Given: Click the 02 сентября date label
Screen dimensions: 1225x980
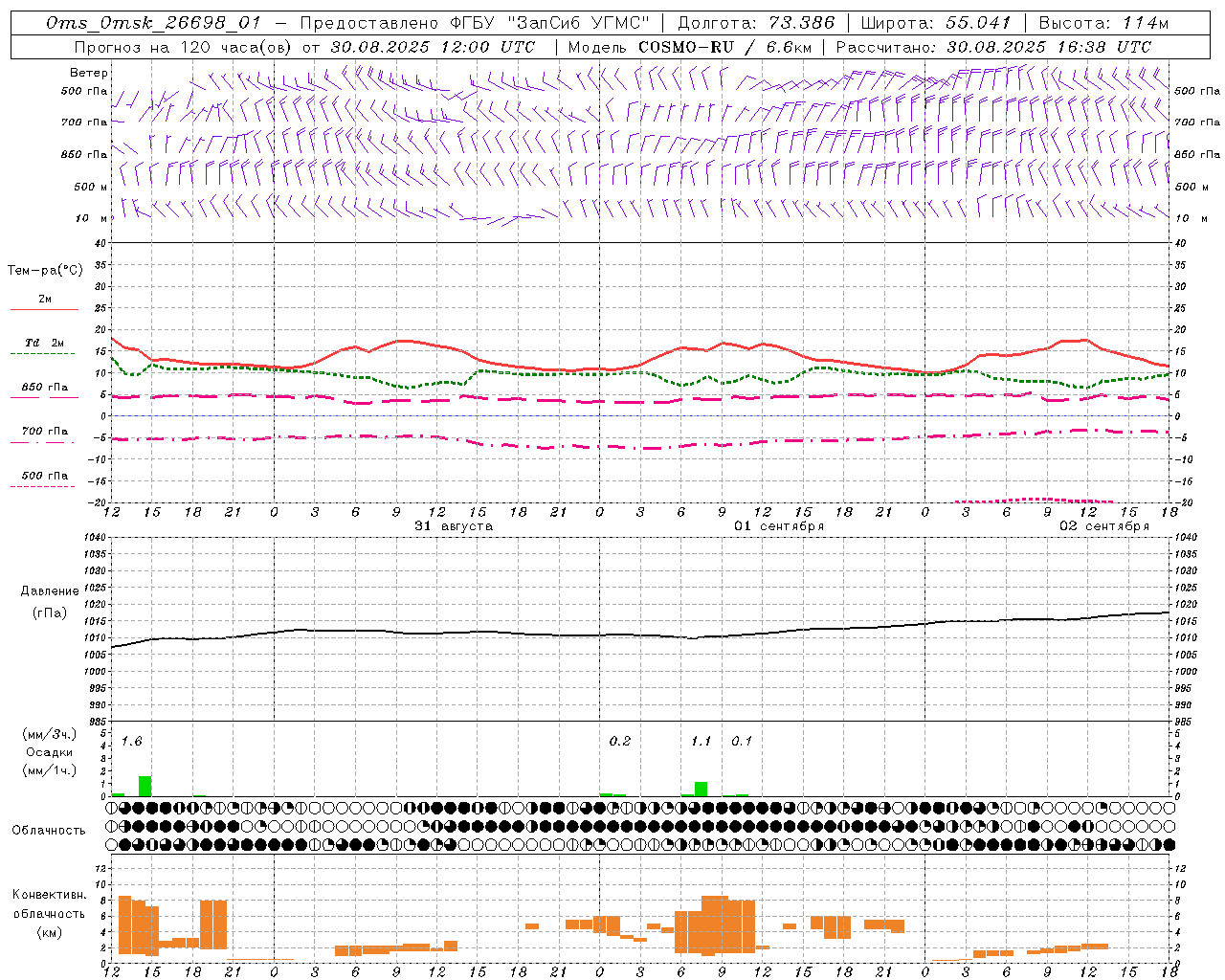Looking at the screenshot, I should (x=1104, y=526).
